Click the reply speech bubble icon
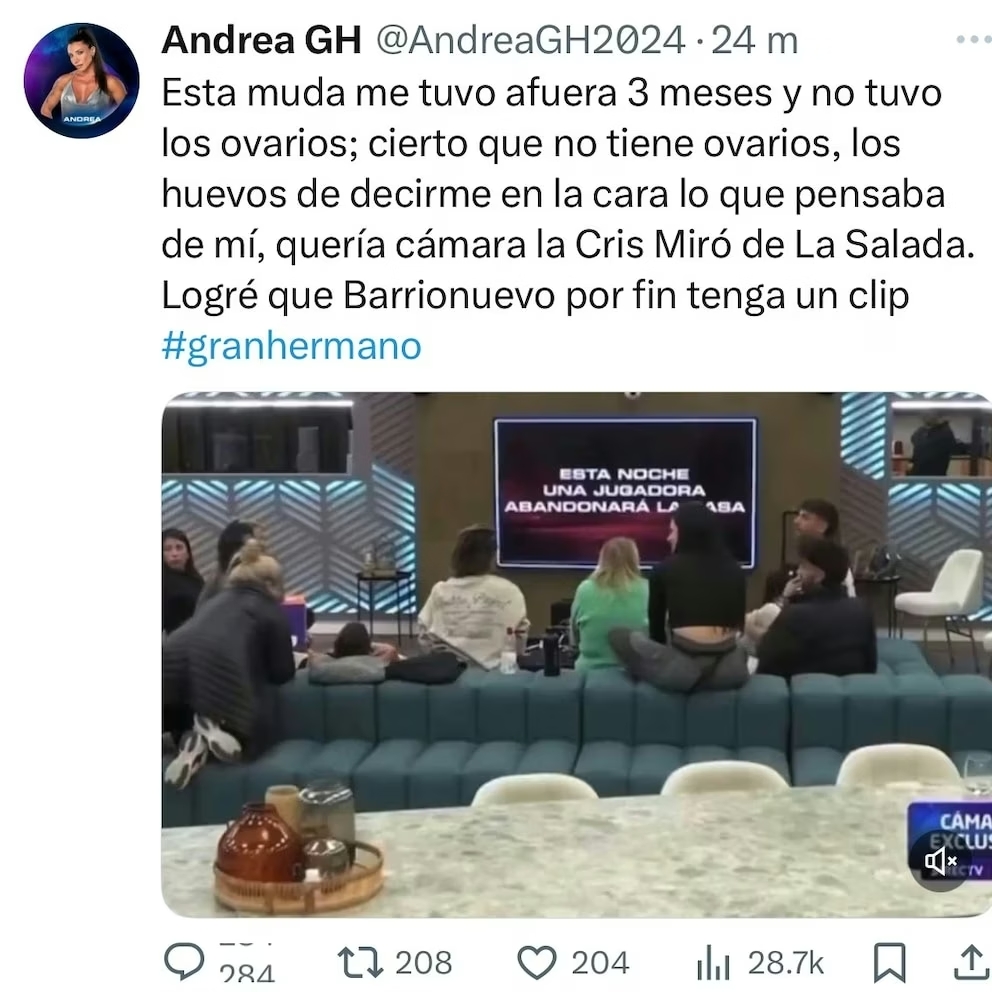Viewport: 992px width, 992px height. click(x=184, y=962)
